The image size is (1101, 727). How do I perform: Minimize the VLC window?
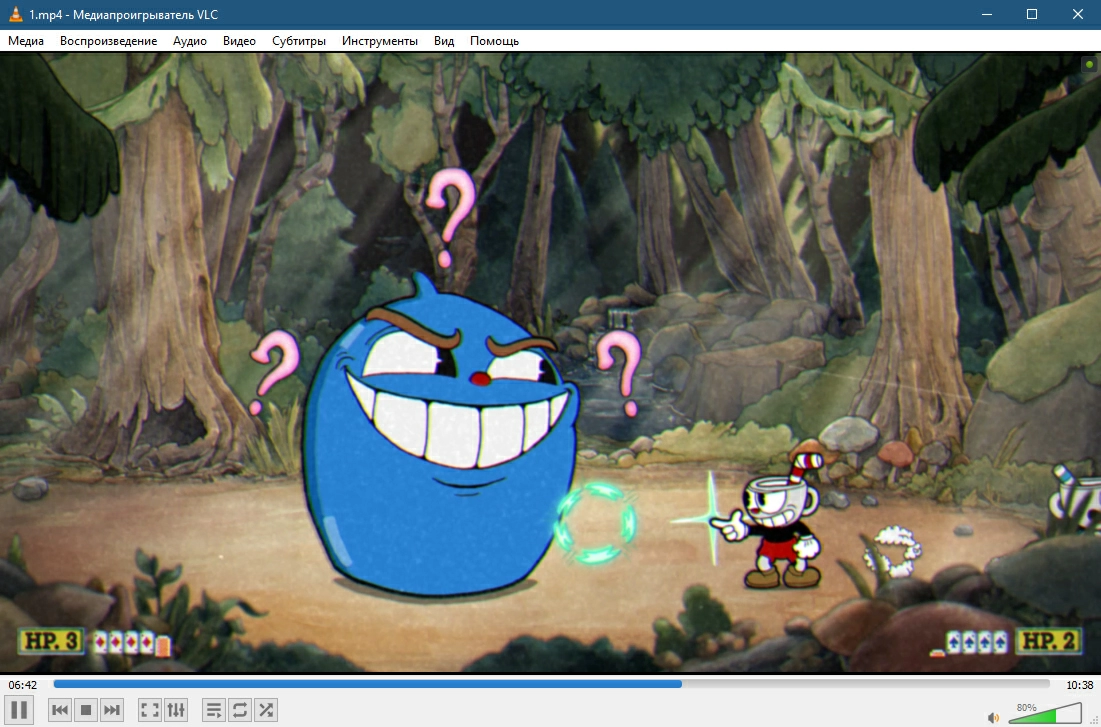987,14
